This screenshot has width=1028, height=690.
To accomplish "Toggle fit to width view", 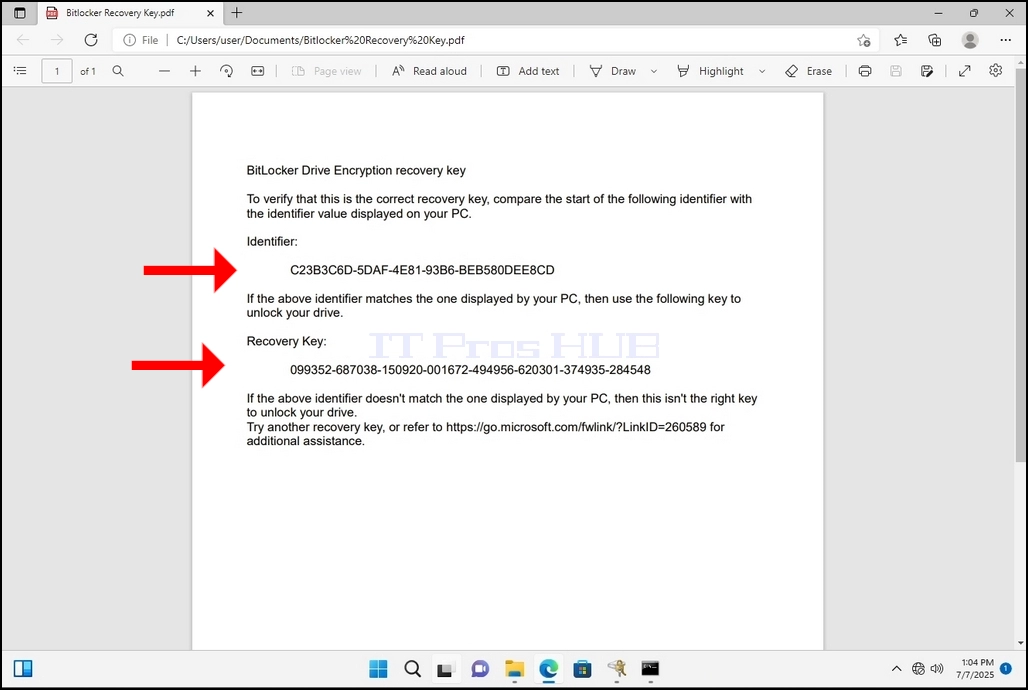I will coord(258,71).
